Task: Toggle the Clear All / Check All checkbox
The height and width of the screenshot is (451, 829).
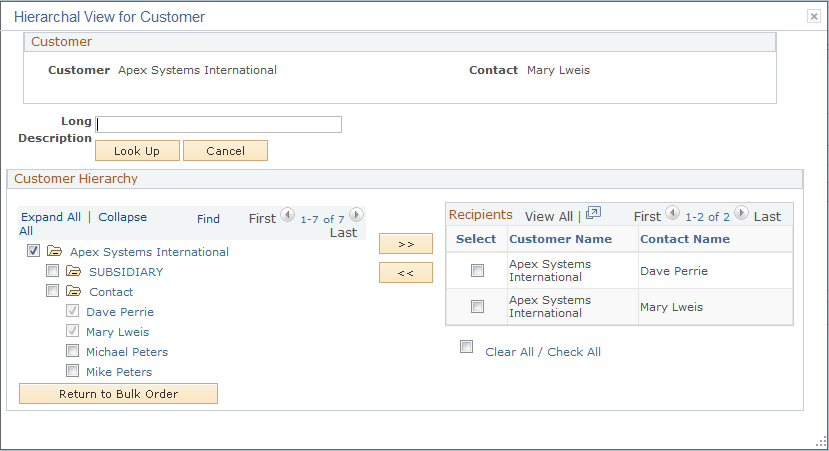Action: [466, 347]
